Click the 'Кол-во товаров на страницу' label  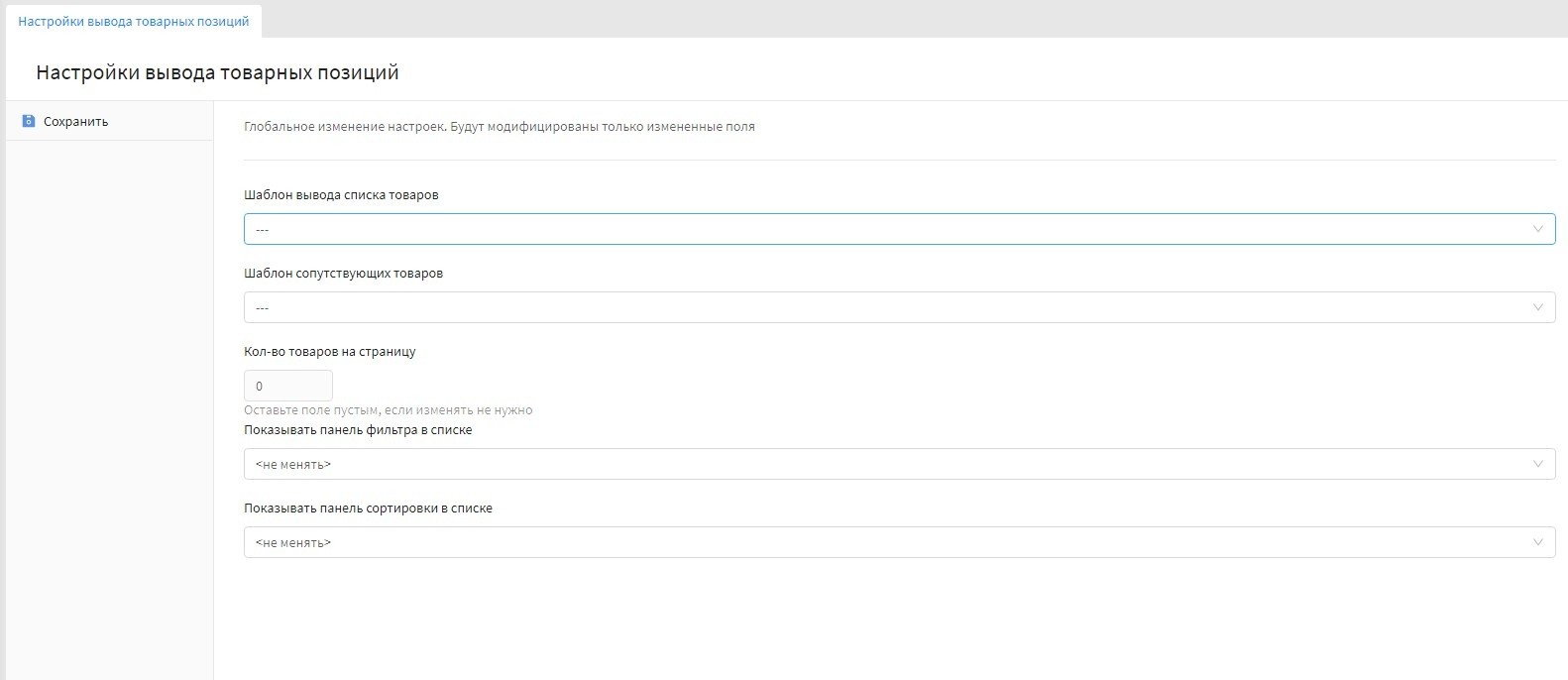coord(329,352)
